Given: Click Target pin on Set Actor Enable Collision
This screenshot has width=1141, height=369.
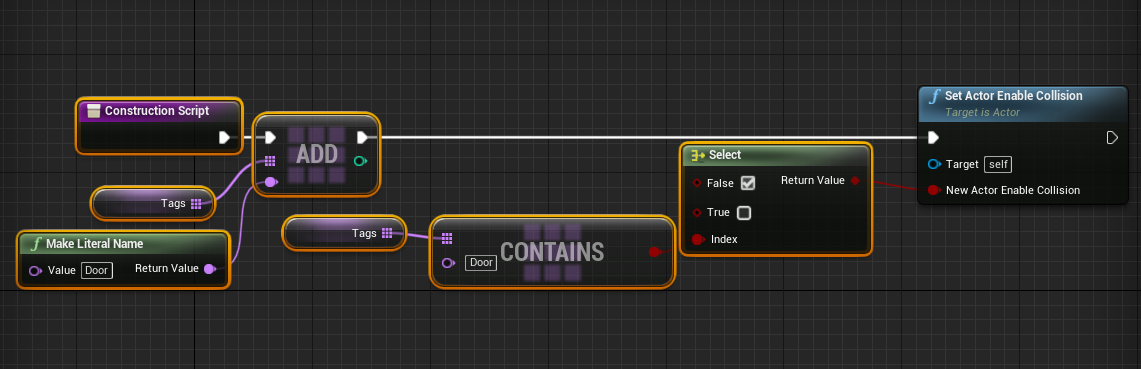Looking at the screenshot, I should click(934, 164).
